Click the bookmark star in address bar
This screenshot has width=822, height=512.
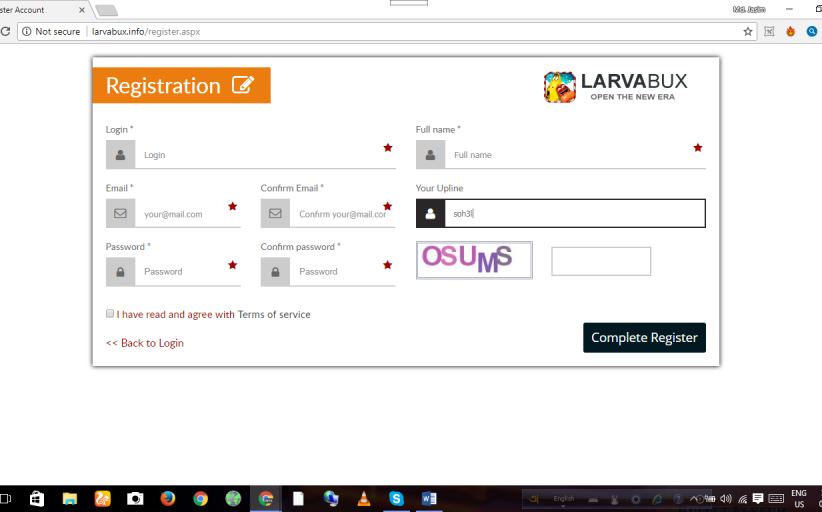pyautogui.click(x=747, y=31)
